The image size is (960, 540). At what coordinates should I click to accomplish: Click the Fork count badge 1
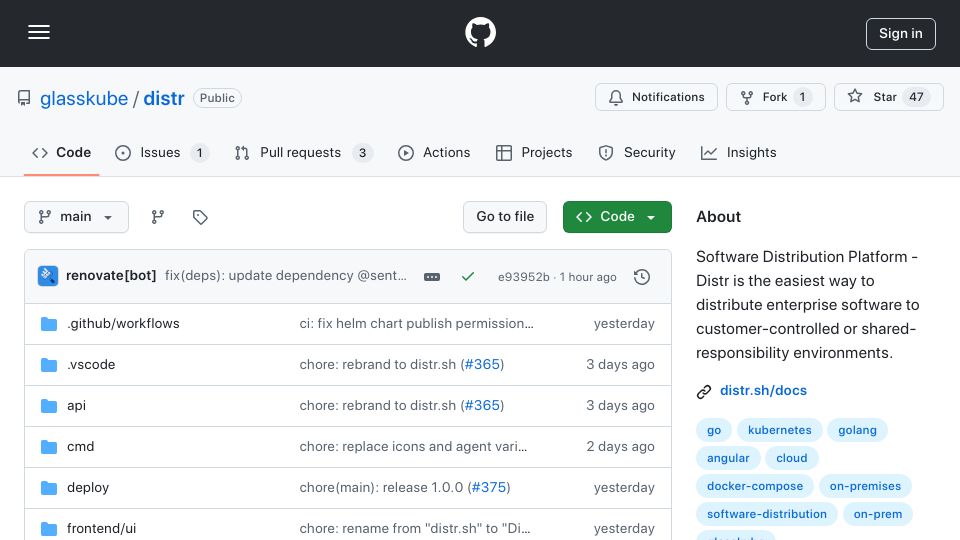[x=802, y=97]
